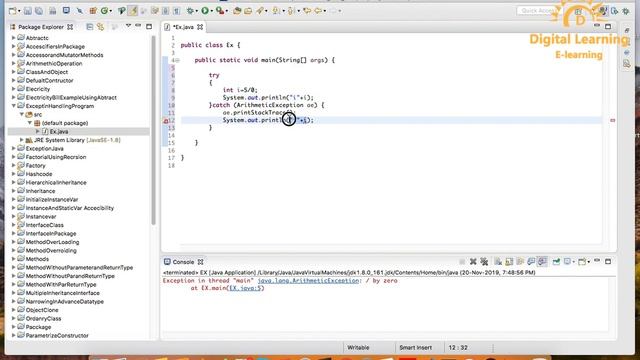Toggle Show Console on Standard Error change
Image resolution: width=640 pixels, height=360 pixels.
point(542,262)
